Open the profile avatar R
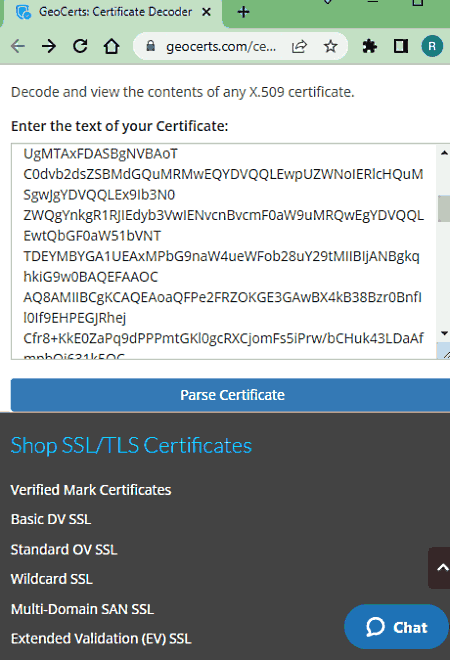Viewport: 450px width, 660px height. tap(432, 46)
